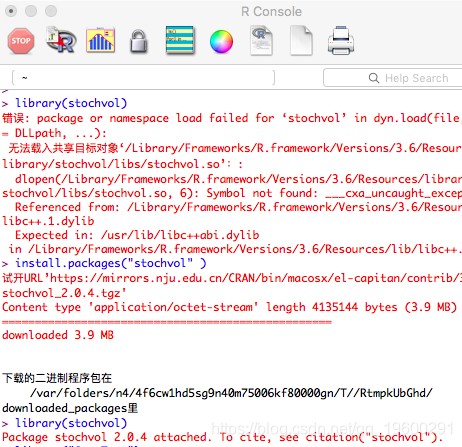The height and width of the screenshot is (447, 462).
Task: Open document in editor icon
Action: [261, 40]
